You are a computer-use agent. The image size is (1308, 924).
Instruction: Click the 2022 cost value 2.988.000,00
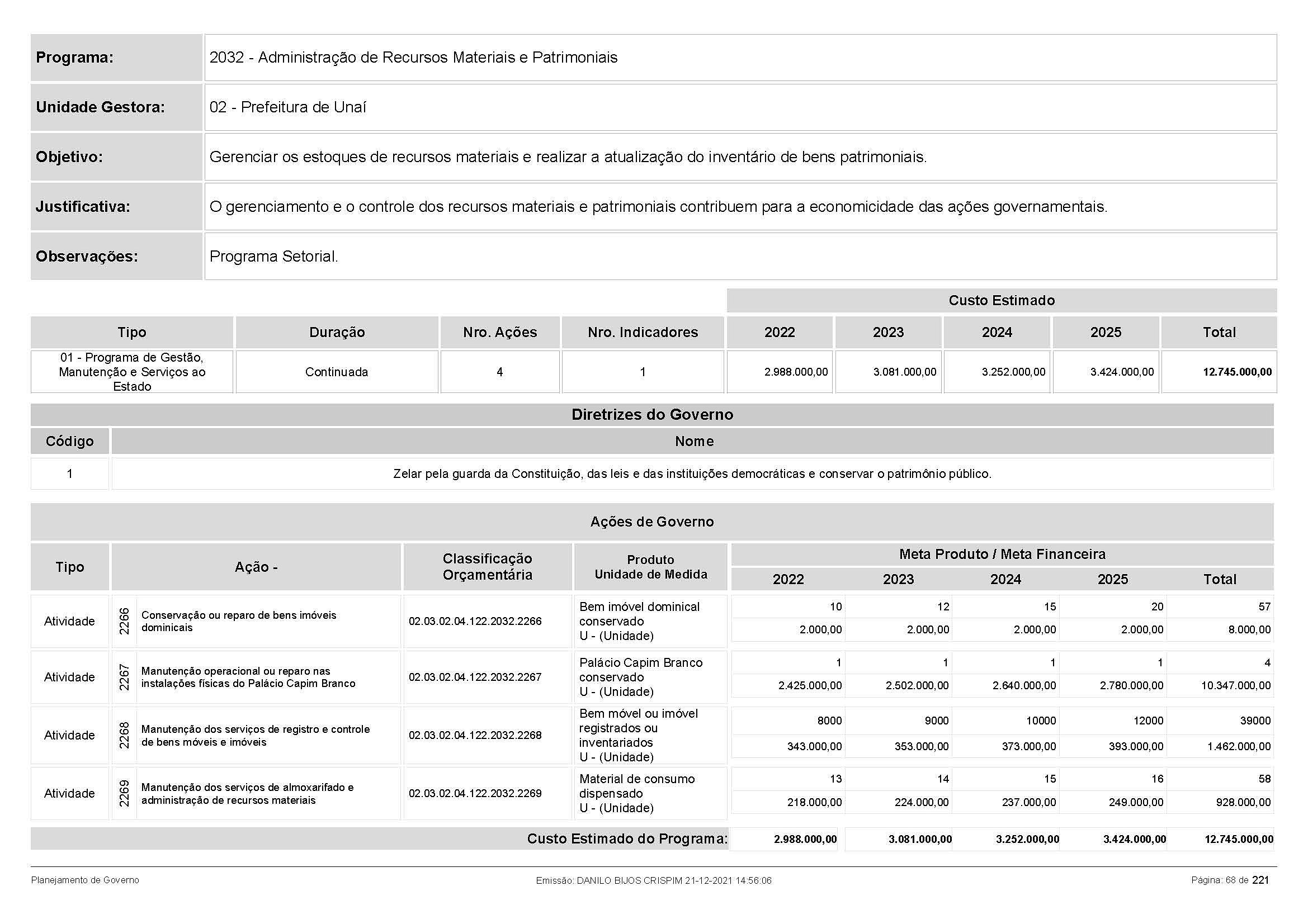coord(796,372)
